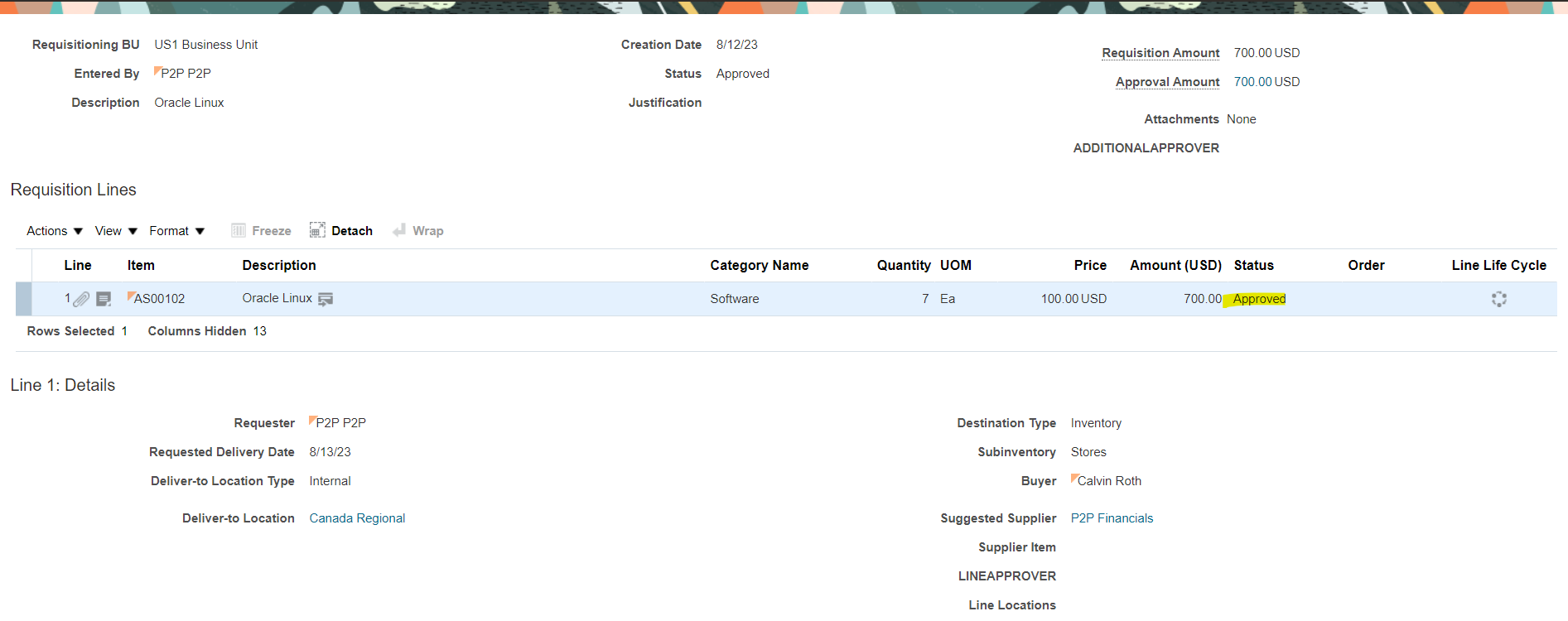The width and height of the screenshot is (1568, 621).
Task: Click the Wrap toolbar button
Action: point(418,231)
